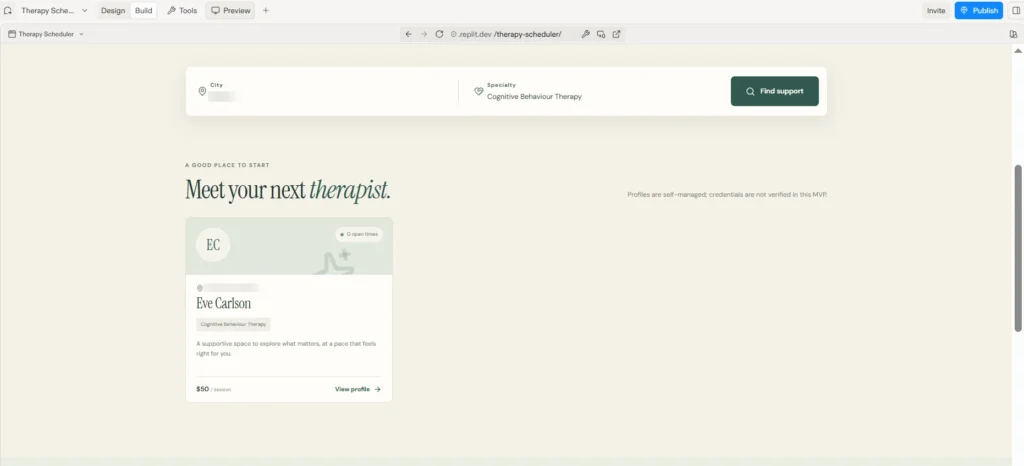Click the location pin icon in City field
This screenshot has width=1024, height=466.
(x=202, y=91)
